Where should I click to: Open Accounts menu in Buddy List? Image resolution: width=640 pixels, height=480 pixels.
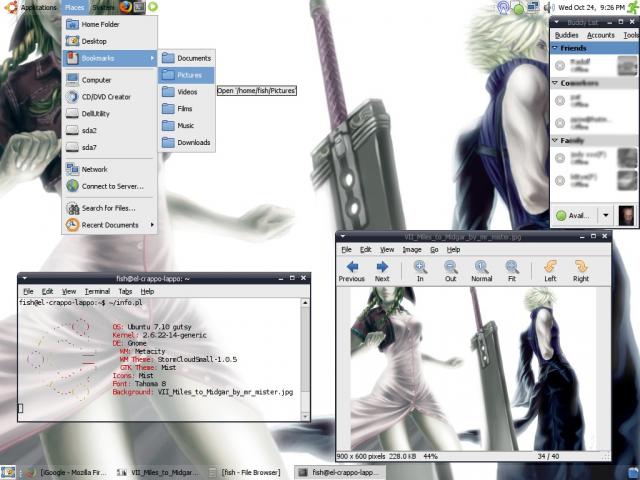tap(601, 35)
